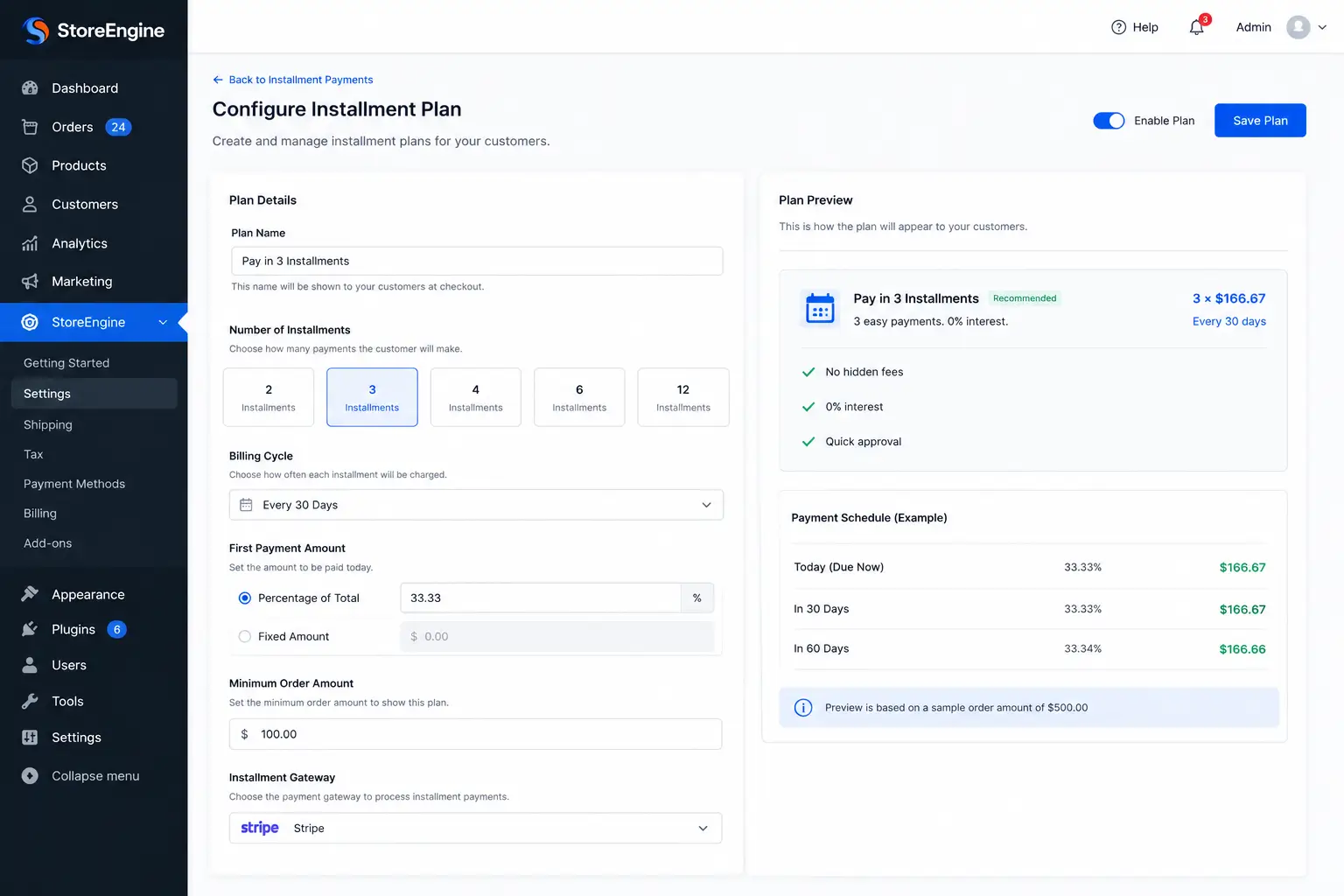Screen dimensions: 1344x896
Task: Click the Admin avatar icon
Action: pos(1298,27)
